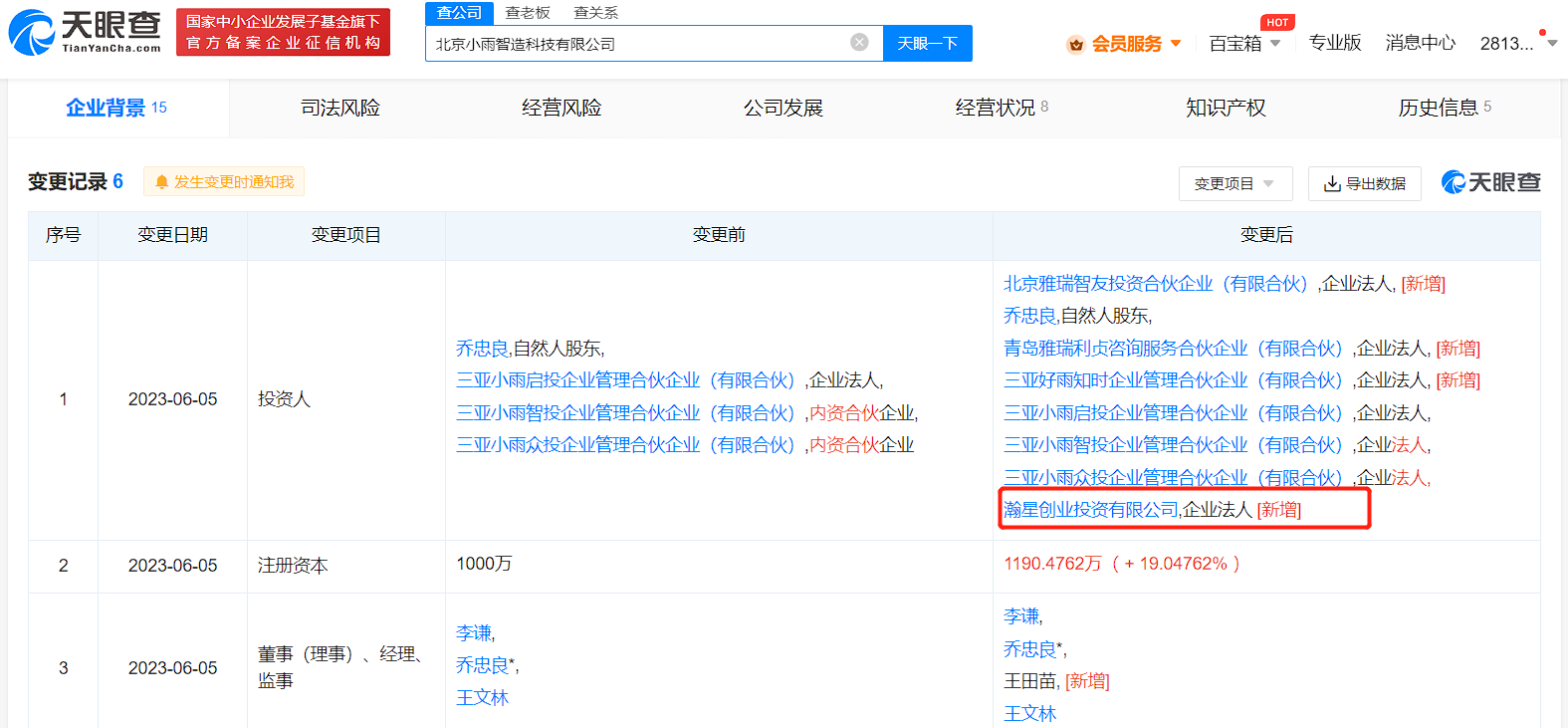Viewport: 1568px width, 728px height.
Task: Select the 公司发展 tab
Action: [783, 108]
